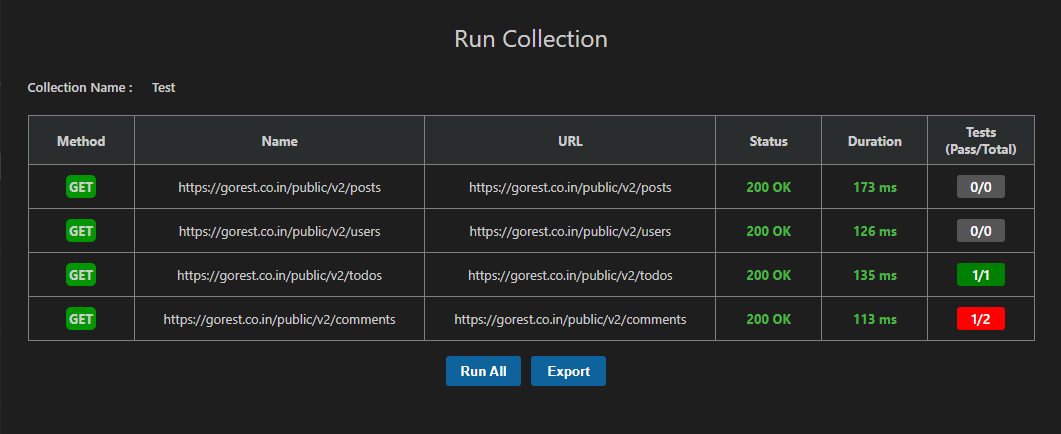
Task: Click GET badge in the comments row
Action: (x=81, y=319)
